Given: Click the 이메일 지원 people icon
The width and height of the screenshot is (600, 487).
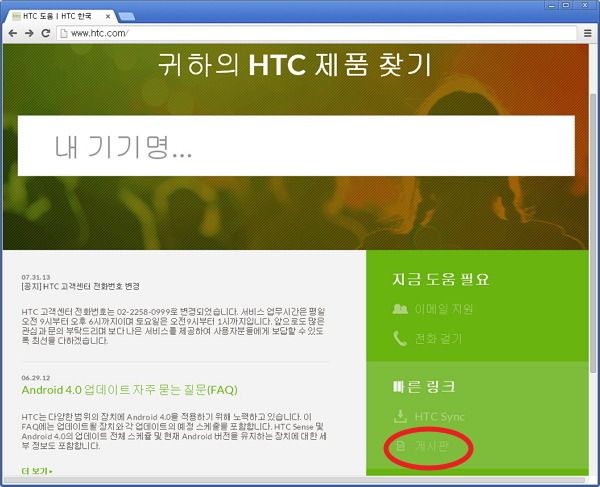Looking at the screenshot, I should point(400,308).
